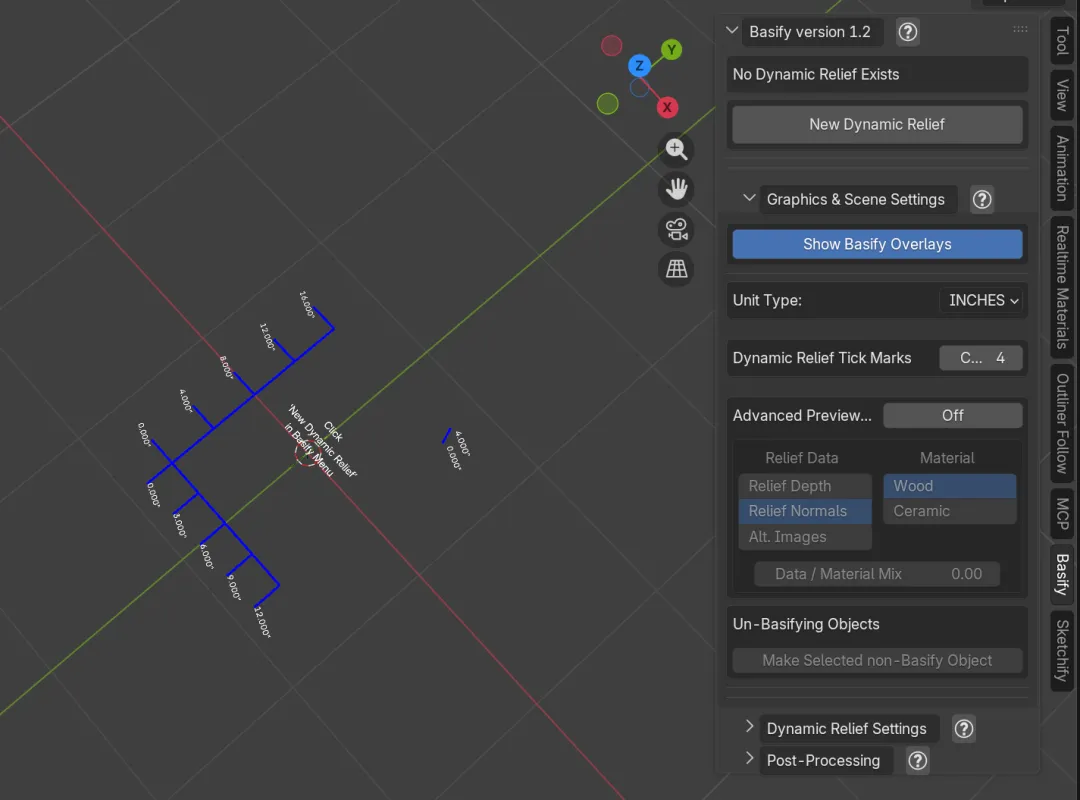Click the Material column label
Viewport: 1080px width, 800px height.
pos(947,458)
